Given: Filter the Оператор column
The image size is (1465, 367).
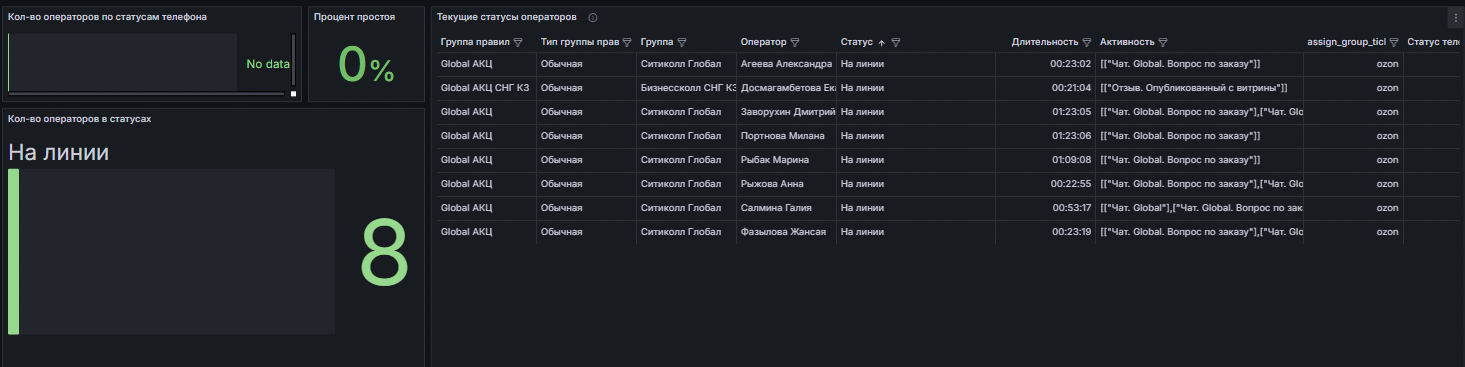Looking at the screenshot, I should 795,43.
